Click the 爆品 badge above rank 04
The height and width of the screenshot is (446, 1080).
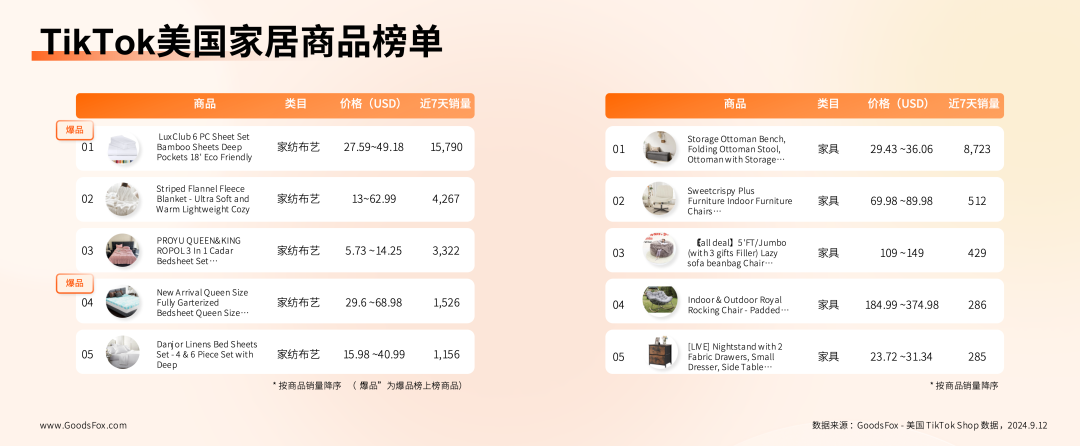click(x=74, y=283)
